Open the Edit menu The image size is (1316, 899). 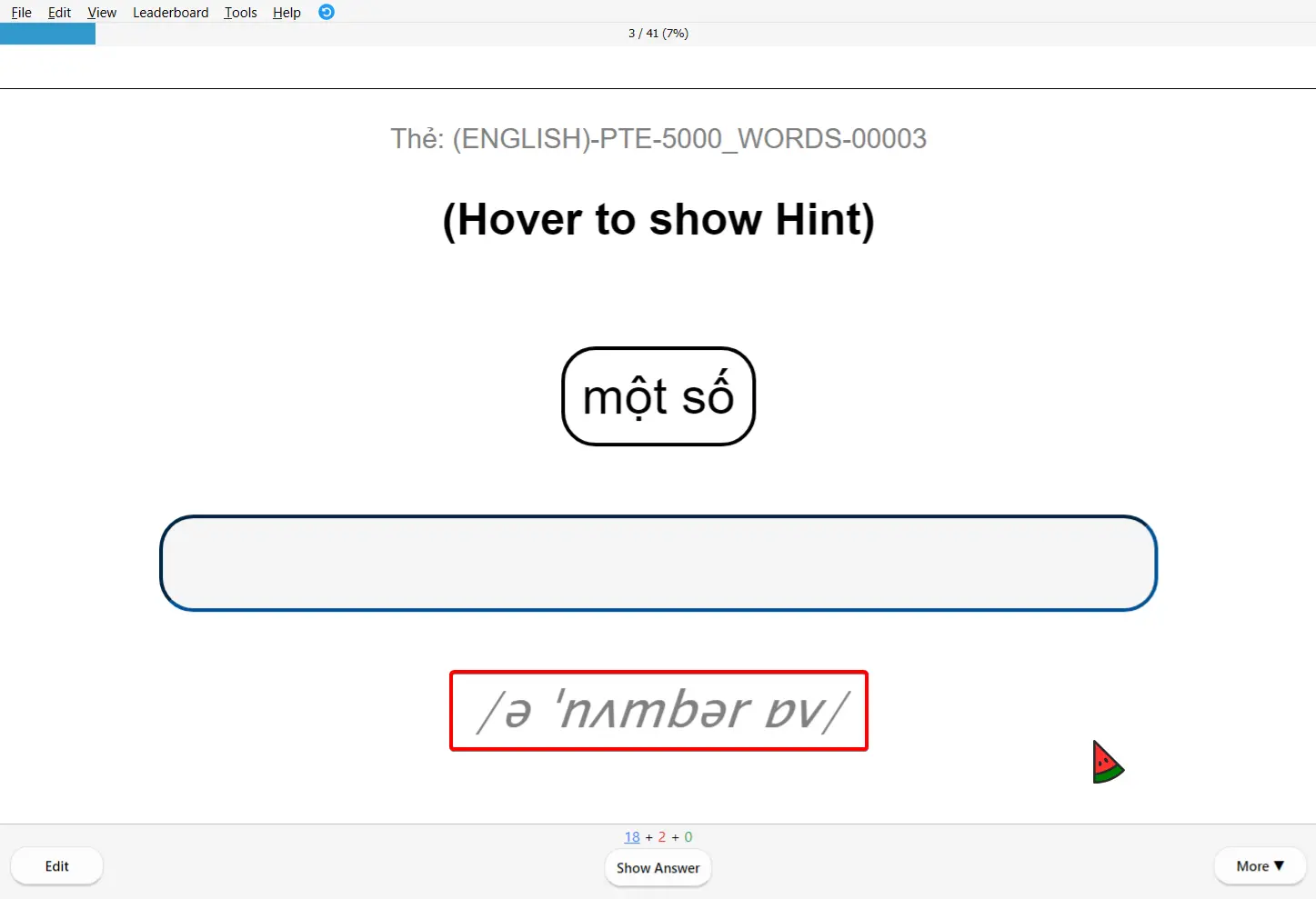click(x=58, y=12)
